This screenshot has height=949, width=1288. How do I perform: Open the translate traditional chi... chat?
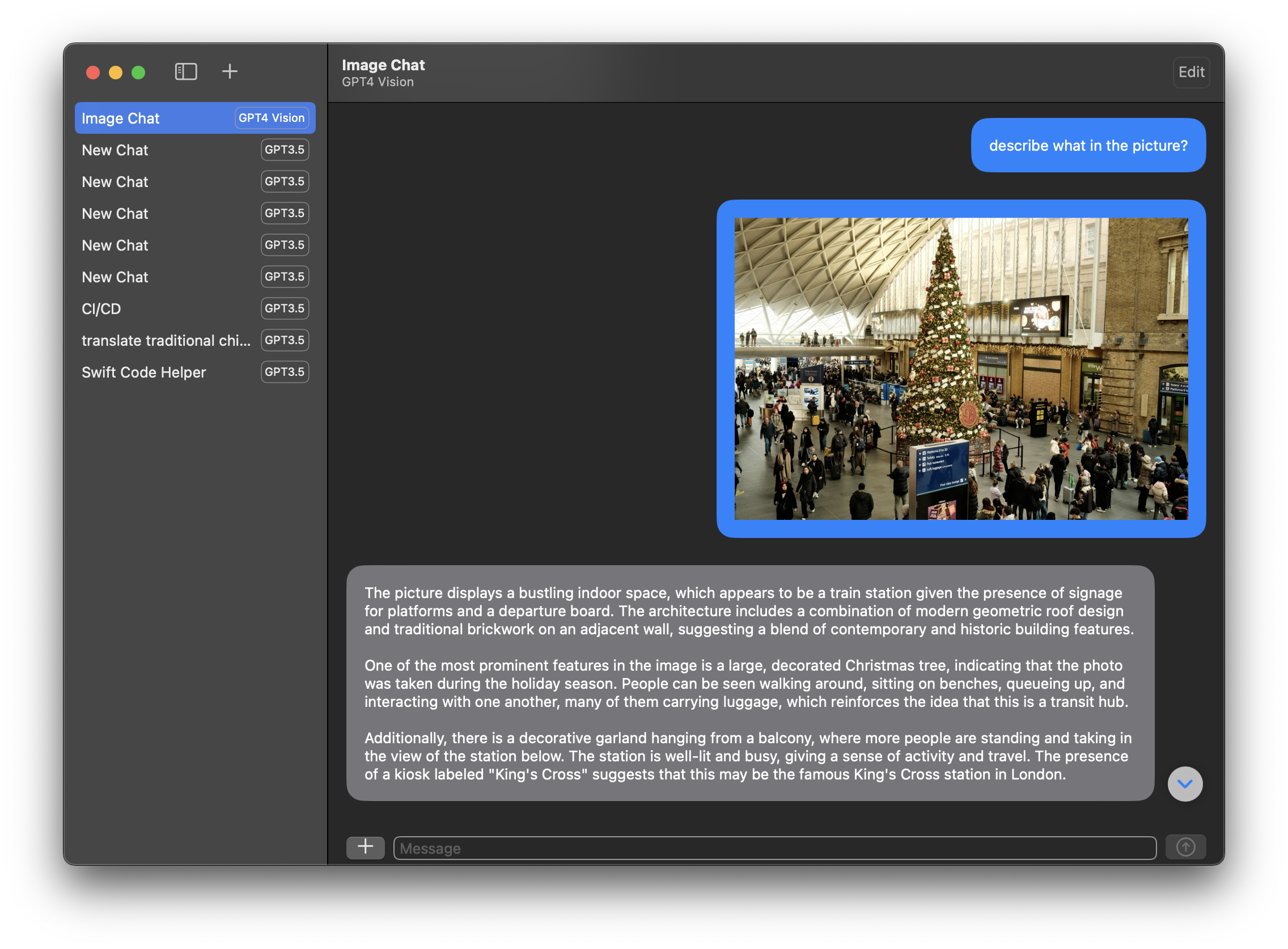196,341
